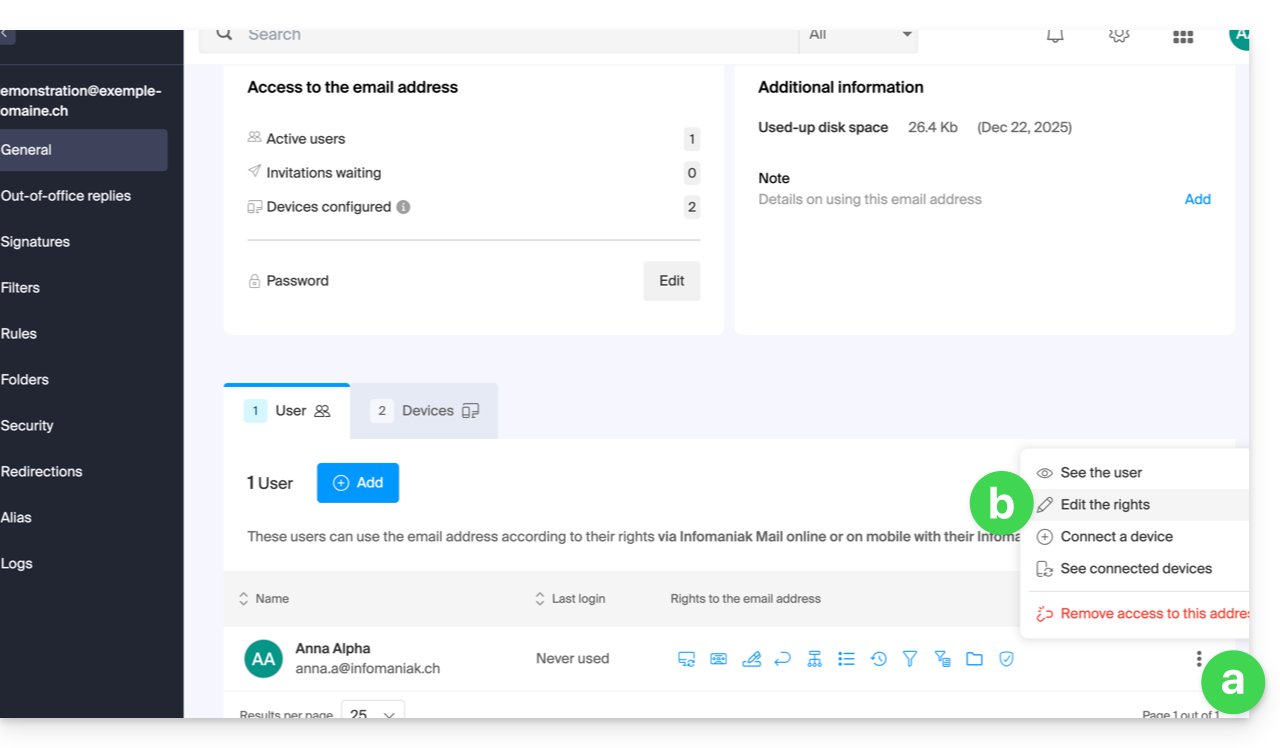Choose Connect a device in the menu

1116,537
